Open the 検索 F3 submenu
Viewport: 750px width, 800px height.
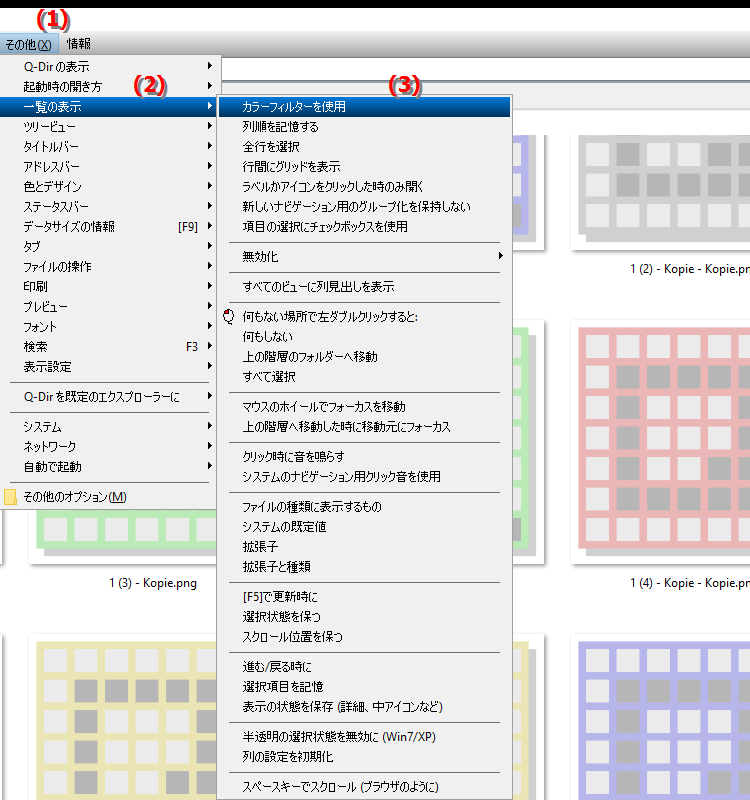pos(110,346)
